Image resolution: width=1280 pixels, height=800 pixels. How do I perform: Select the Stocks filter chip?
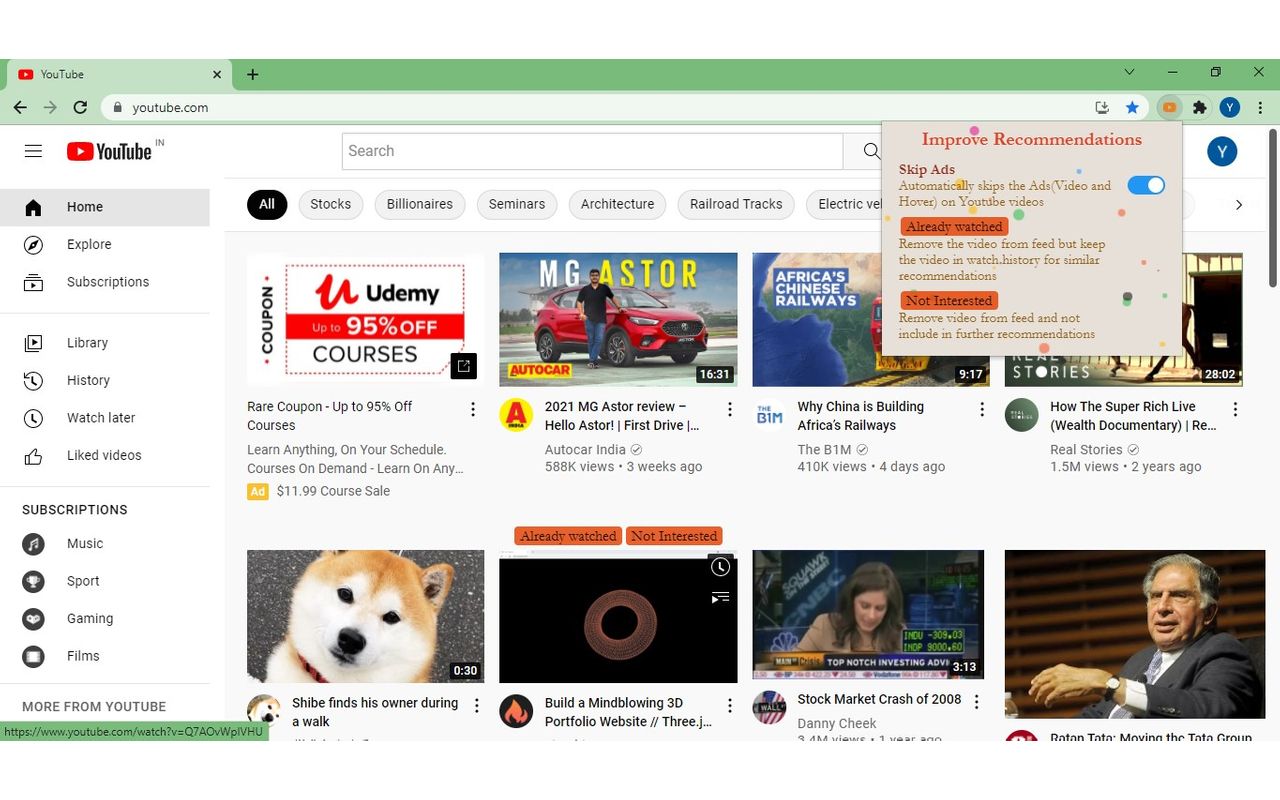pos(330,204)
